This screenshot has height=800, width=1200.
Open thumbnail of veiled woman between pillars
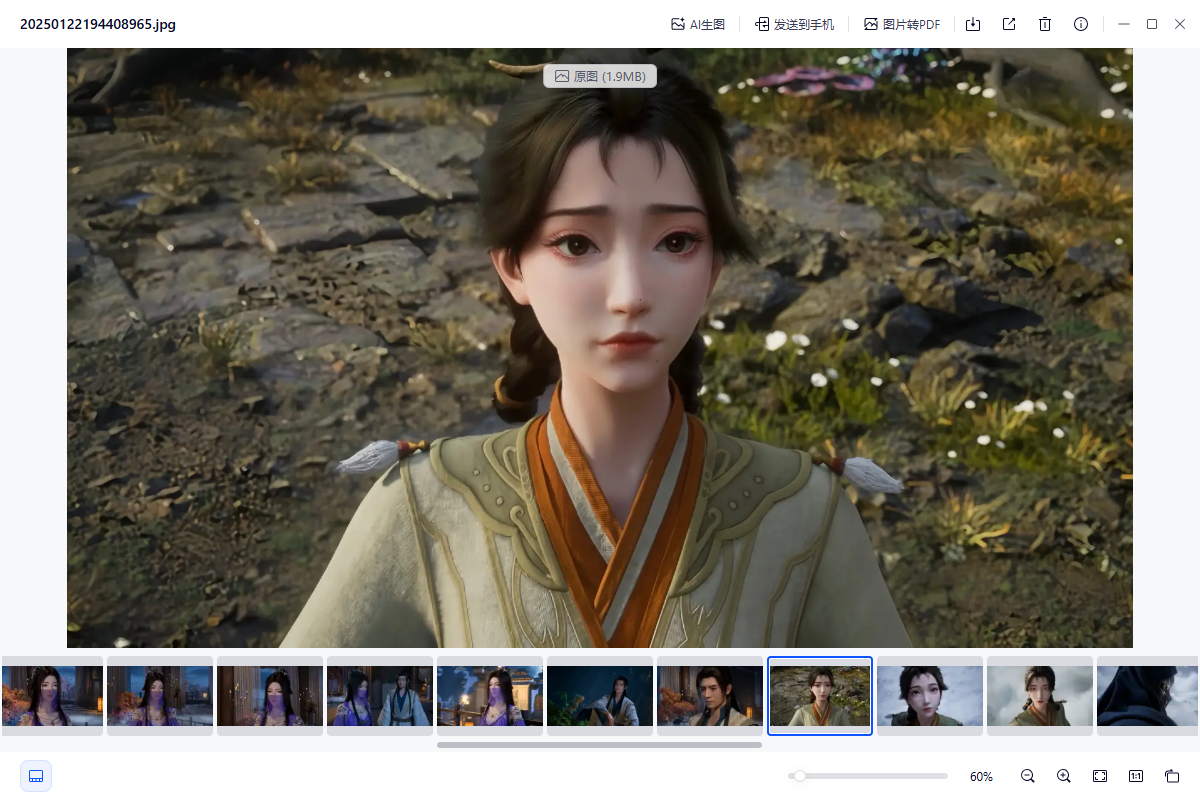[270, 696]
